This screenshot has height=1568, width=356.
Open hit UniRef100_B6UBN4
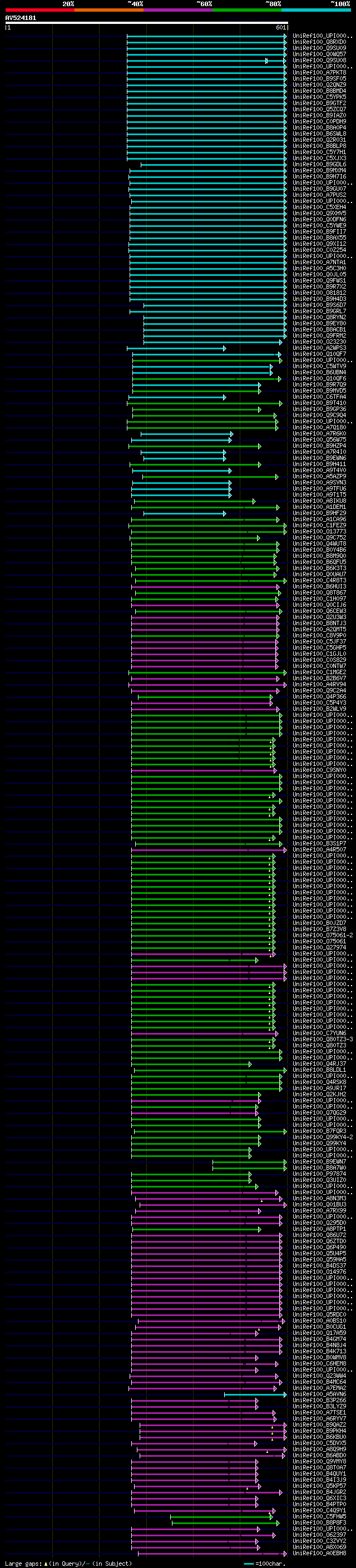pos(319,372)
